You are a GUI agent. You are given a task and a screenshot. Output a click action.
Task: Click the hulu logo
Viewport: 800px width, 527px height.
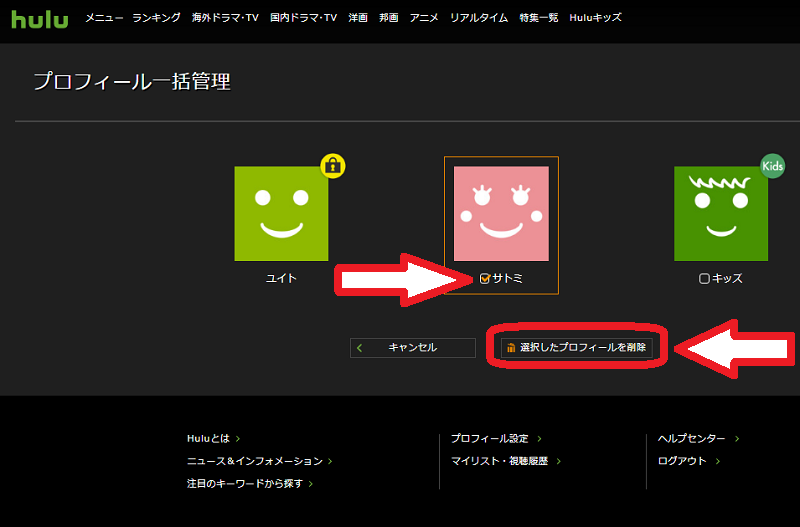pyautogui.click(x=40, y=19)
